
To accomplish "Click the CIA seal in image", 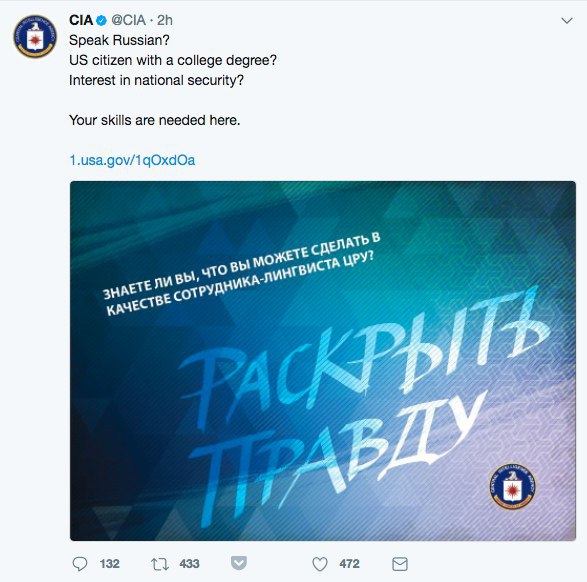I will 513,486.
